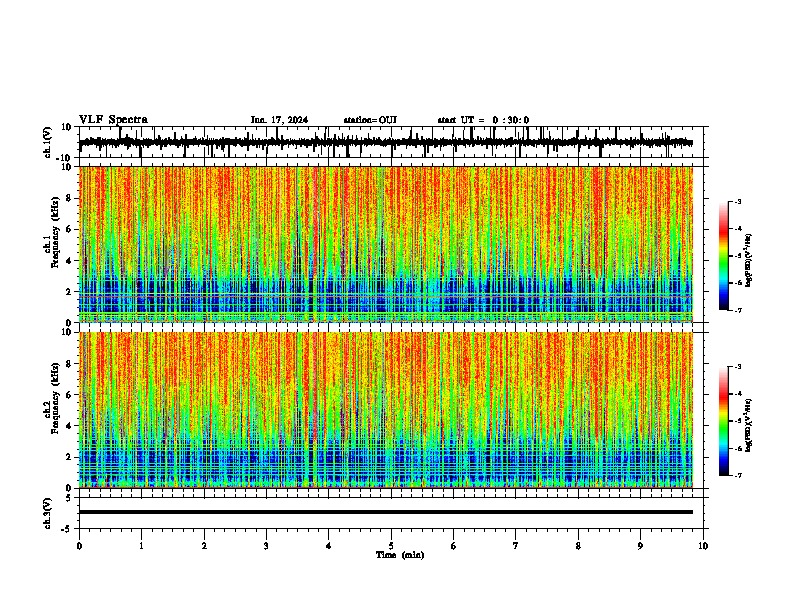Click time axis tick label "1"

click(x=141, y=546)
